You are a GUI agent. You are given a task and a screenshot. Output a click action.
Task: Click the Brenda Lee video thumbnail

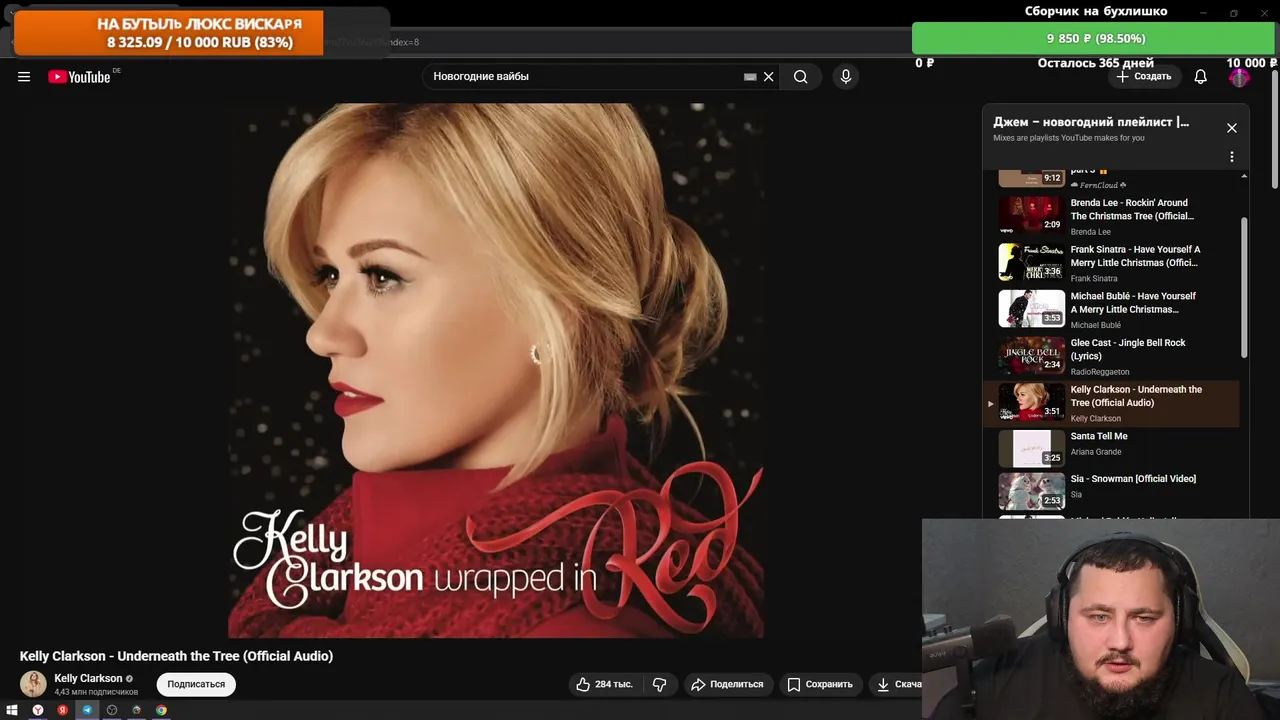tap(1031, 214)
